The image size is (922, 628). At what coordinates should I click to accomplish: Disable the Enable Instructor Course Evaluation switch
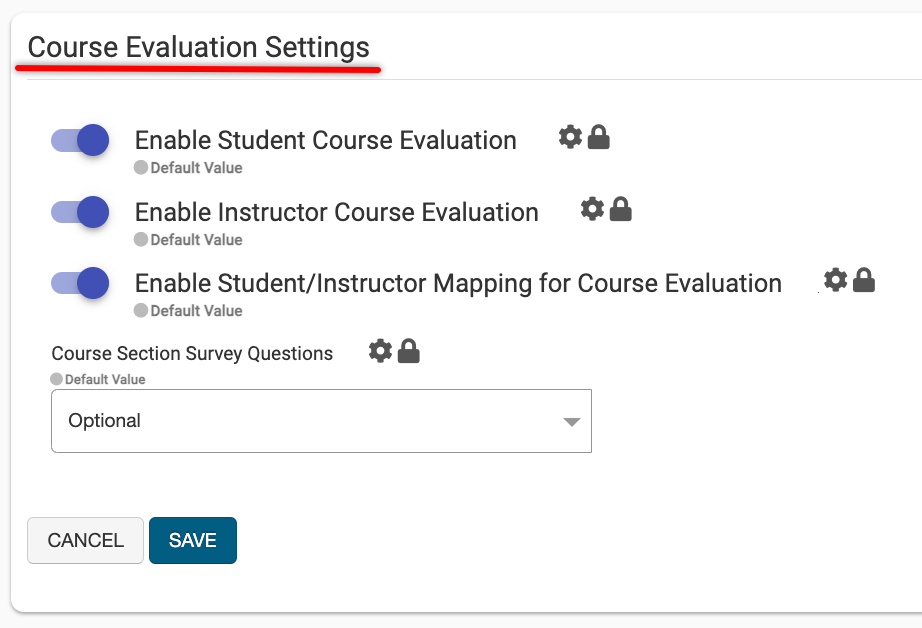pyautogui.click(x=80, y=212)
